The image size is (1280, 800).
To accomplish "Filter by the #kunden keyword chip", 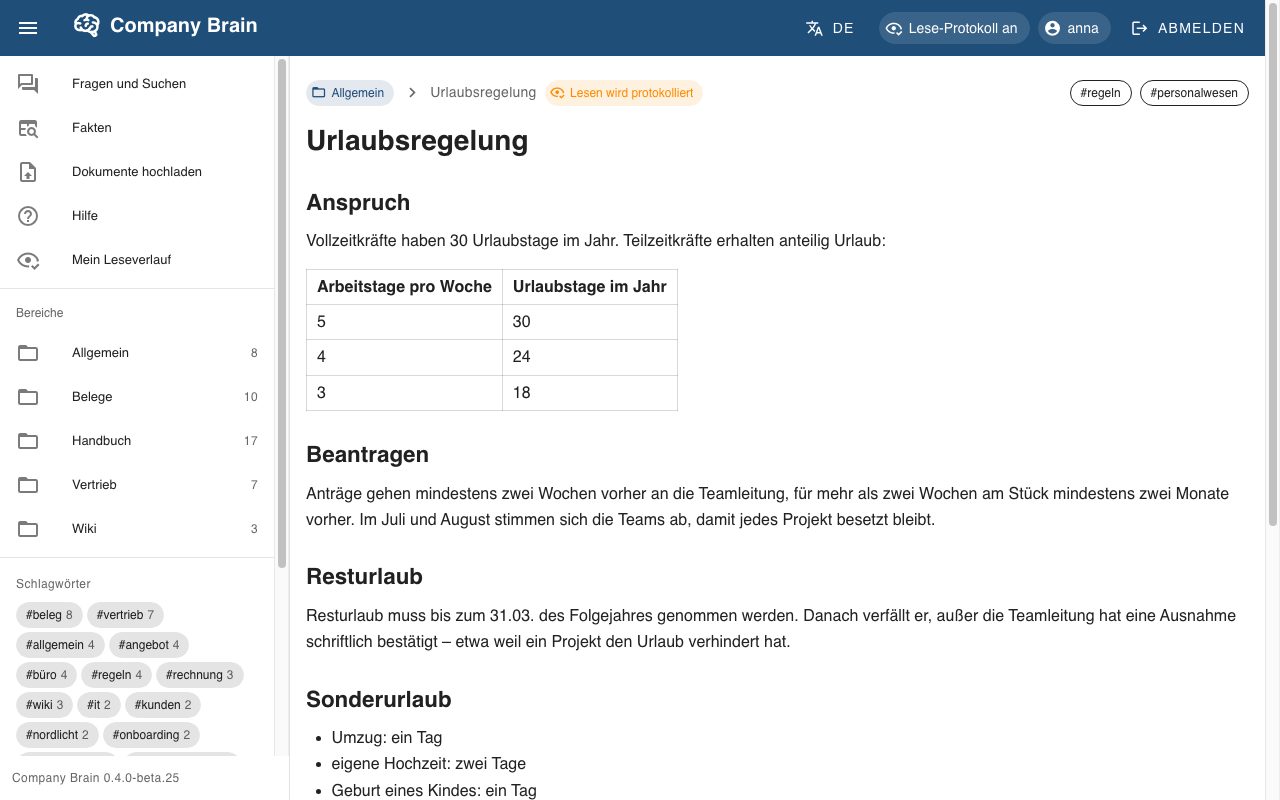I will (x=163, y=705).
